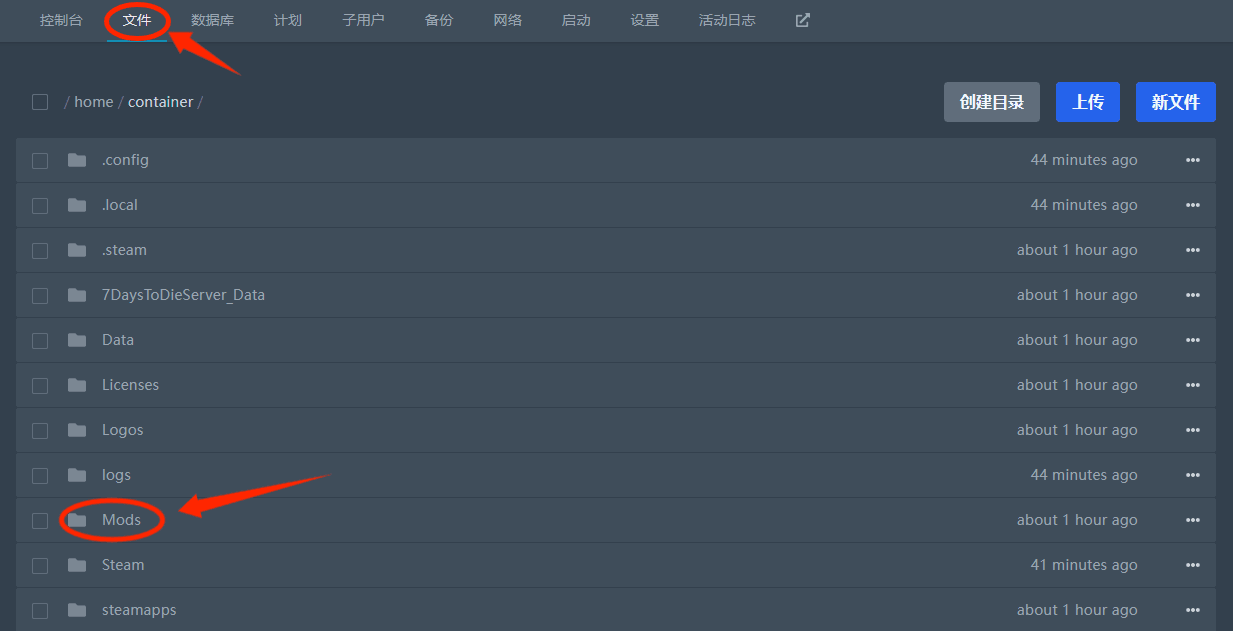Screen dimensions: 1233x631
Task: Tick the select-all checkbox beside the path
Action: pos(40,102)
